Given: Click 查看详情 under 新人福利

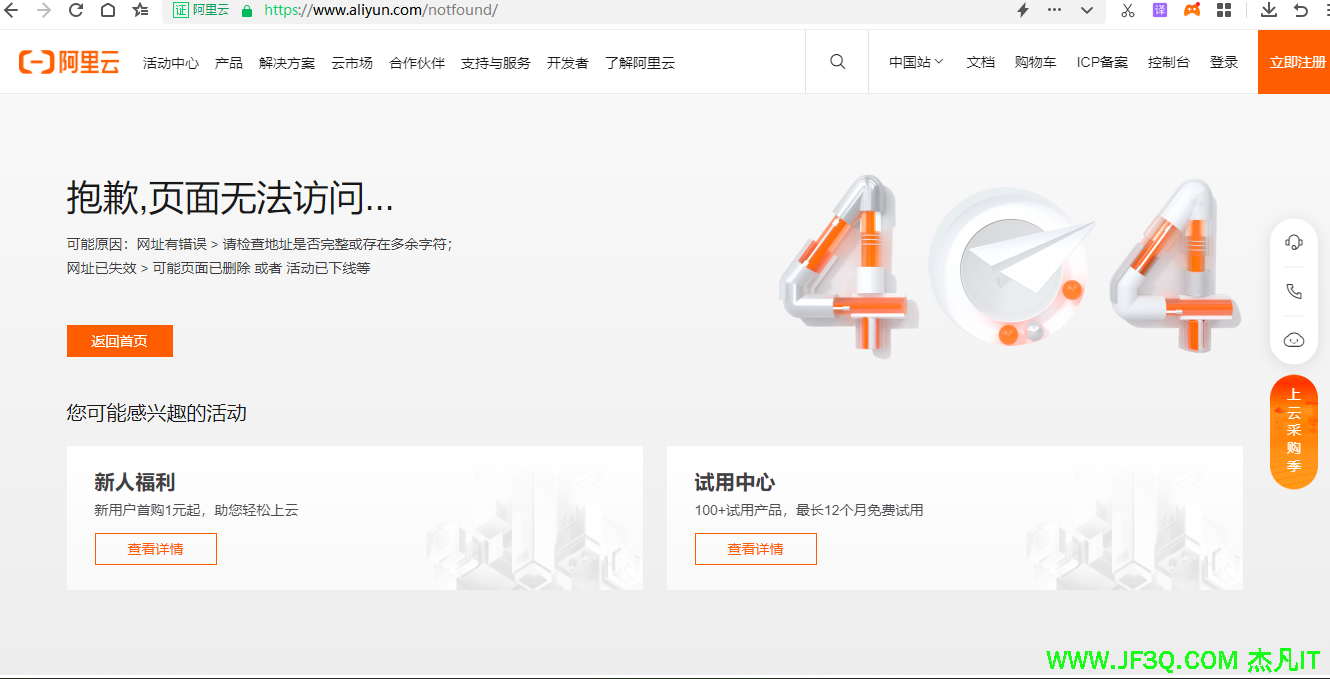Looking at the screenshot, I should (156, 549).
